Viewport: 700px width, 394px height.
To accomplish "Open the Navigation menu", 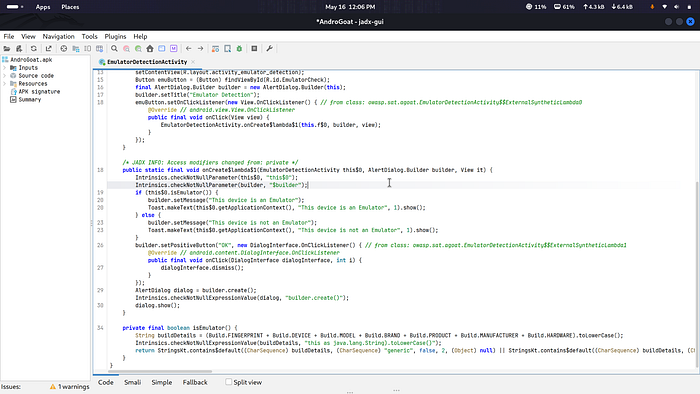I will click(58, 37).
